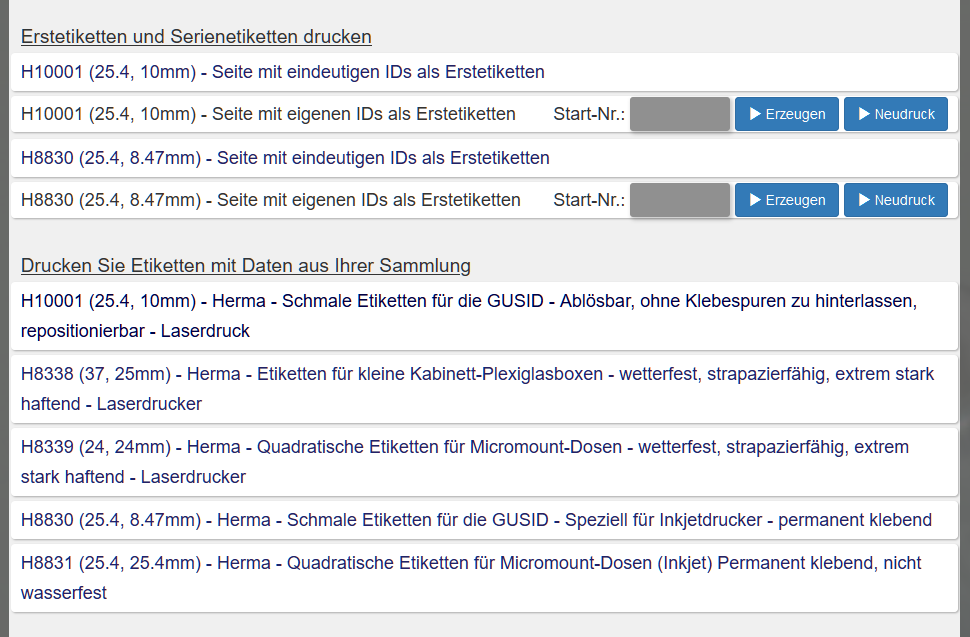Click the Neudruck button for H10001 labels
The width and height of the screenshot is (970, 637).
point(895,113)
